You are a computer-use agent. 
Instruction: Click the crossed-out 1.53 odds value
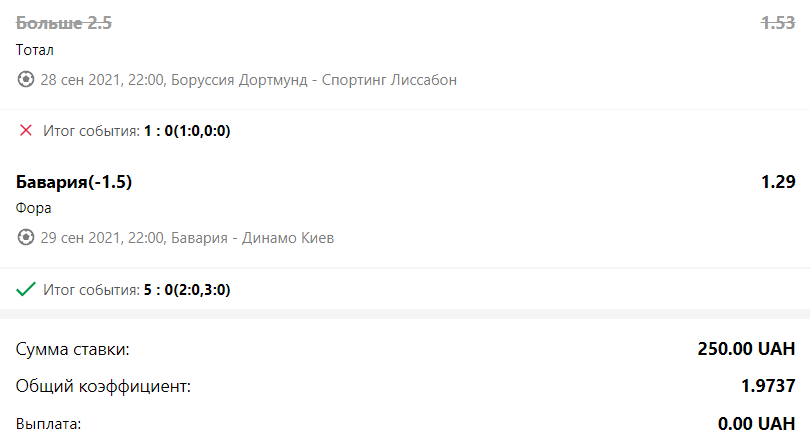tap(778, 23)
